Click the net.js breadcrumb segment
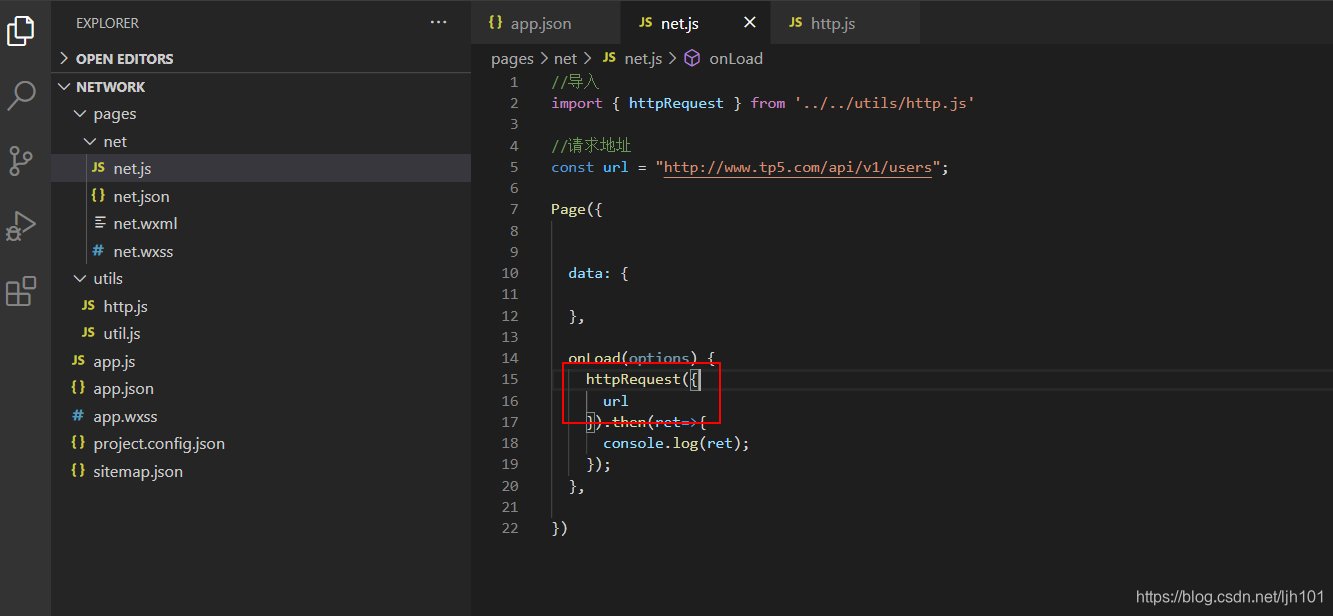 632,59
